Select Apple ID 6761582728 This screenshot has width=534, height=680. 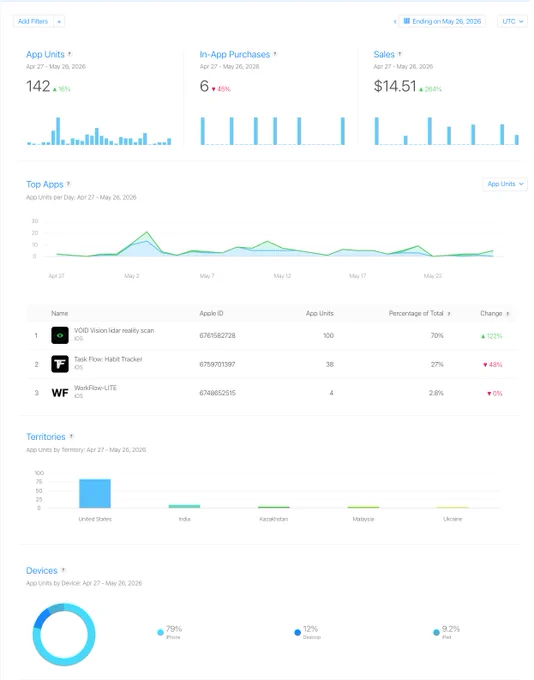pos(217,335)
